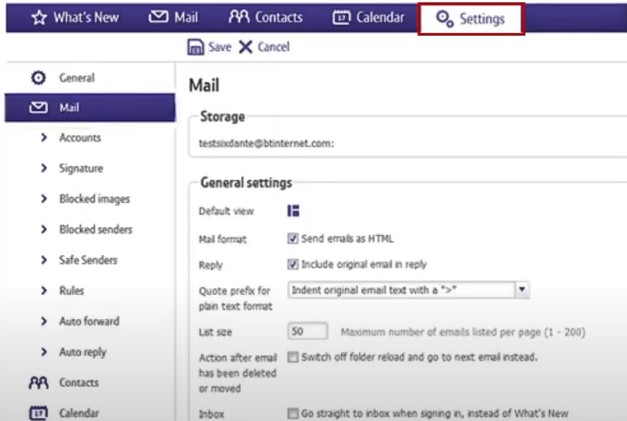Open Blocked images settings
627x421 pixels.
coord(94,199)
